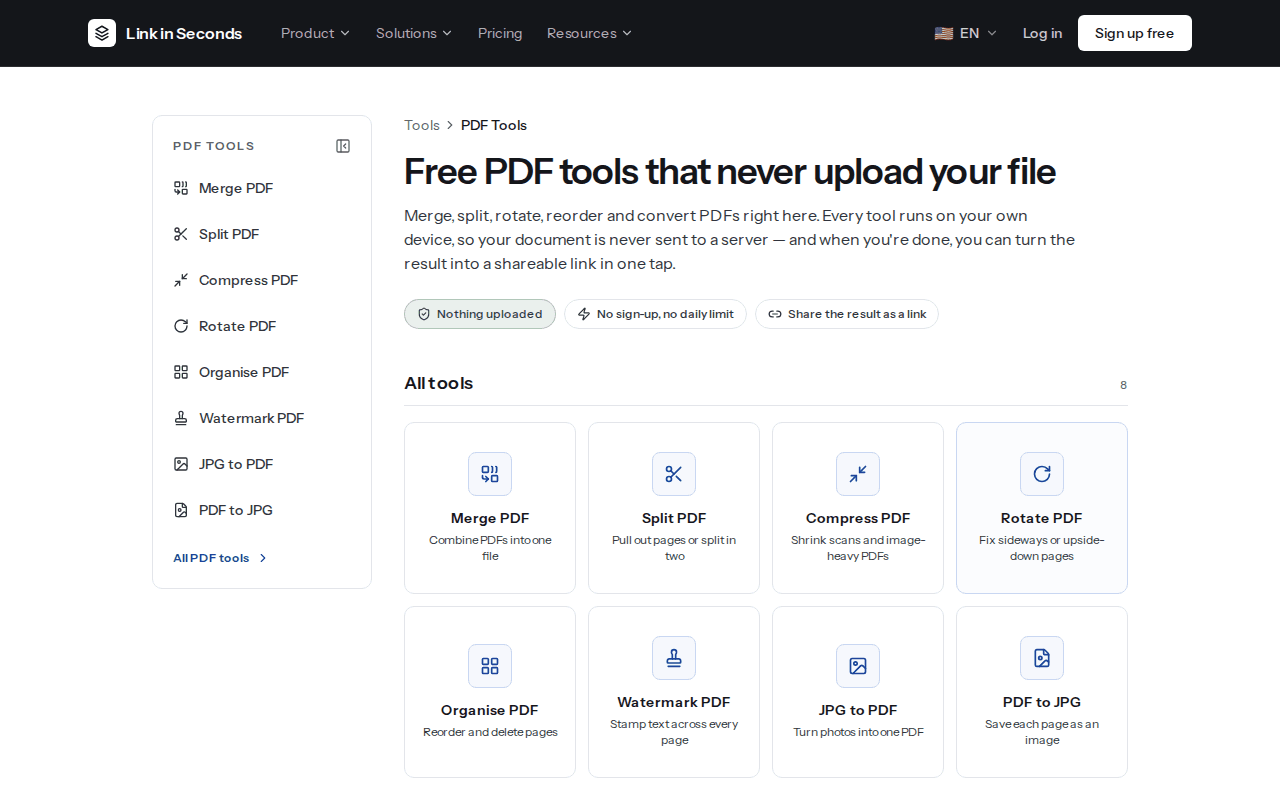This screenshot has width=1280, height=800.
Task: Open Organise PDF from the sidebar
Action: click(262, 372)
